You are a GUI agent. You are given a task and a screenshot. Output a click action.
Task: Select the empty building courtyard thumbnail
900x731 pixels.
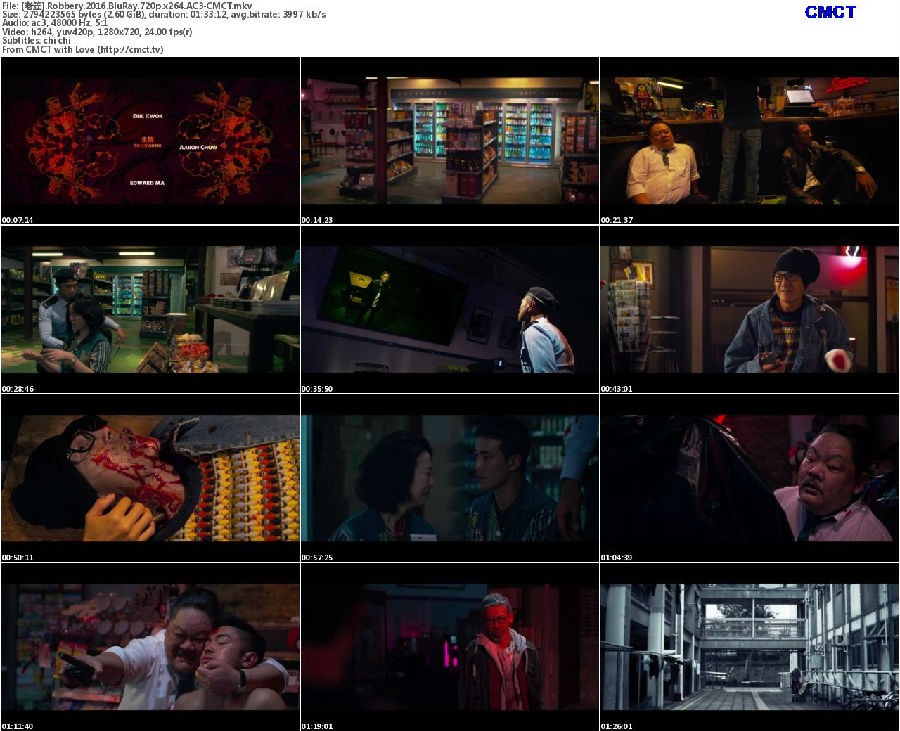[750, 647]
